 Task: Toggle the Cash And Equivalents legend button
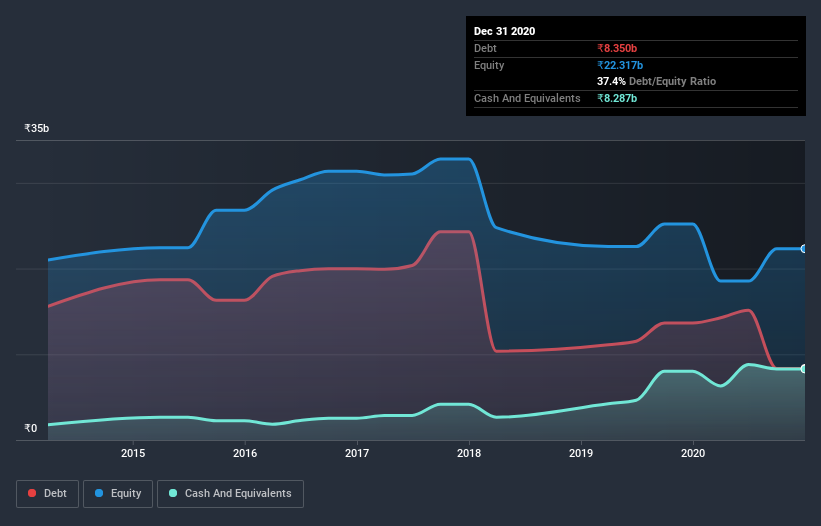click(230, 494)
